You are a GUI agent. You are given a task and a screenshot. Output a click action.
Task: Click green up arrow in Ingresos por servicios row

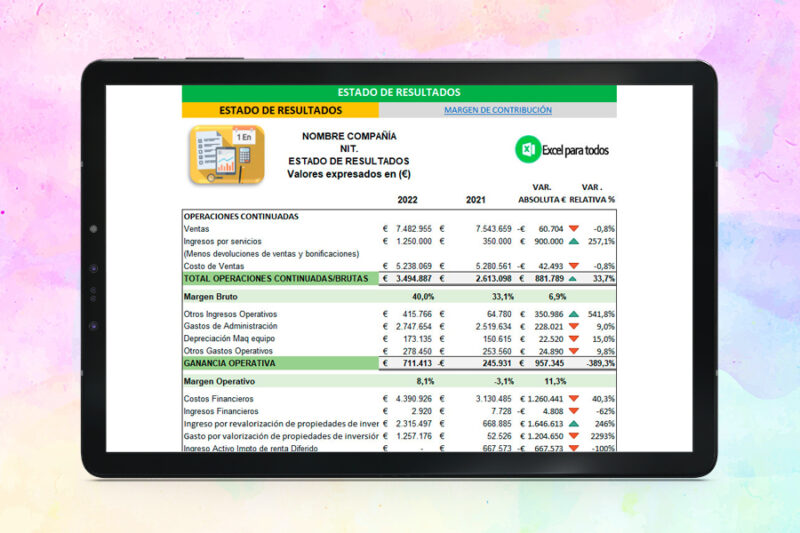point(574,241)
